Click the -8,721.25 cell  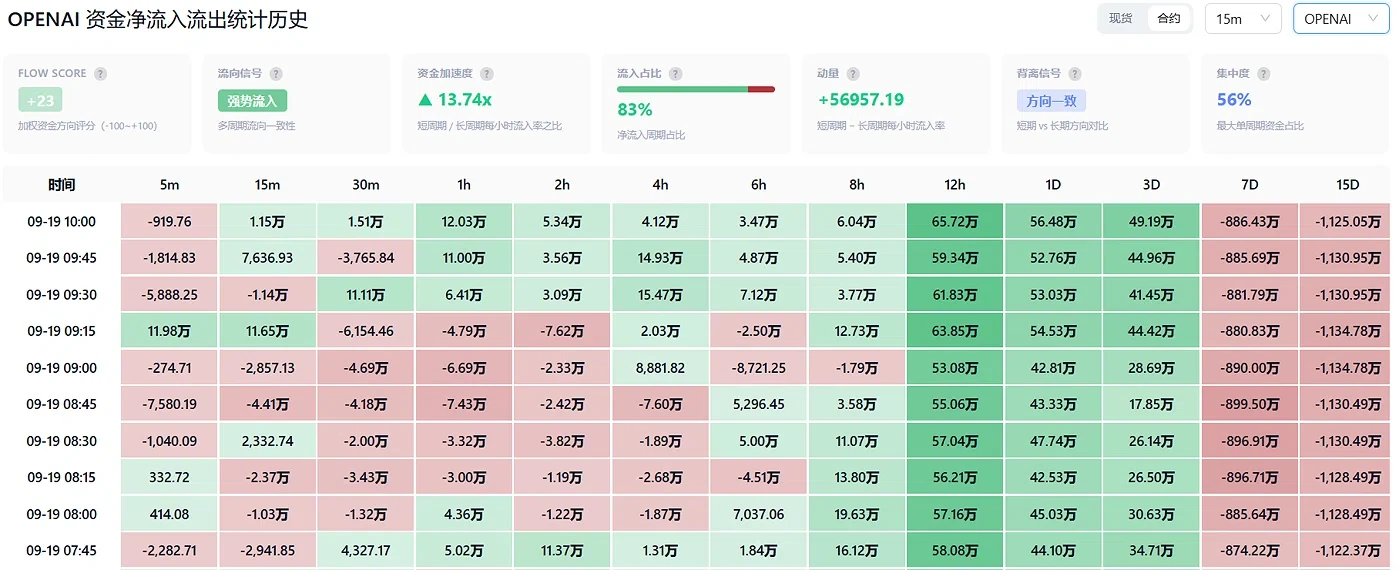758,368
